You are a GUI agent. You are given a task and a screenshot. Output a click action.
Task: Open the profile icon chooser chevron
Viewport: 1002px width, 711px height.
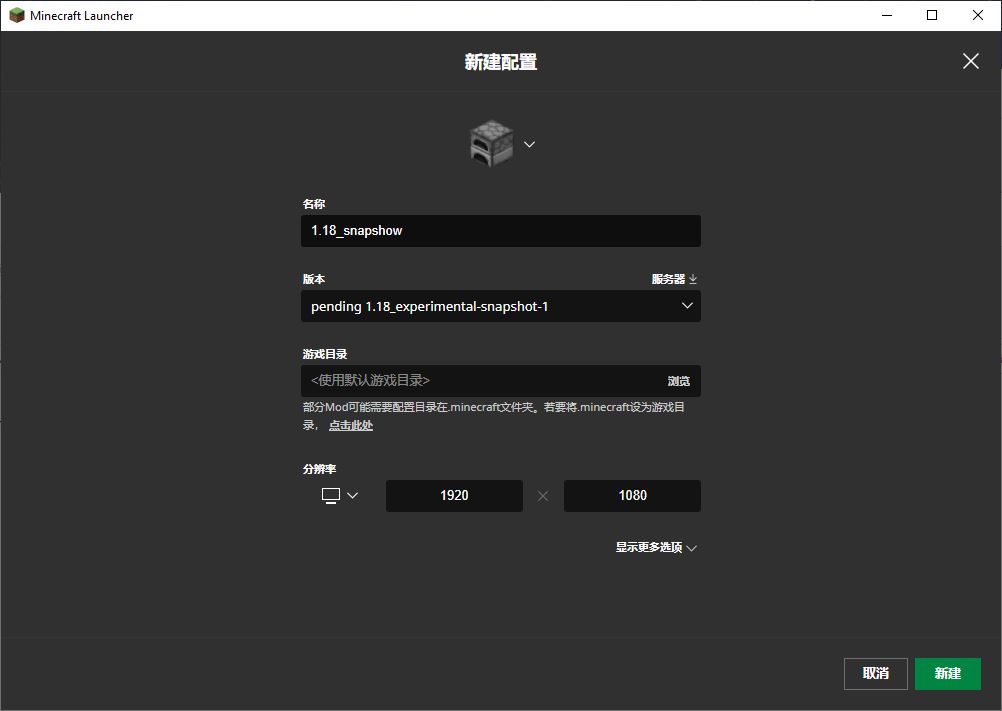[529, 144]
